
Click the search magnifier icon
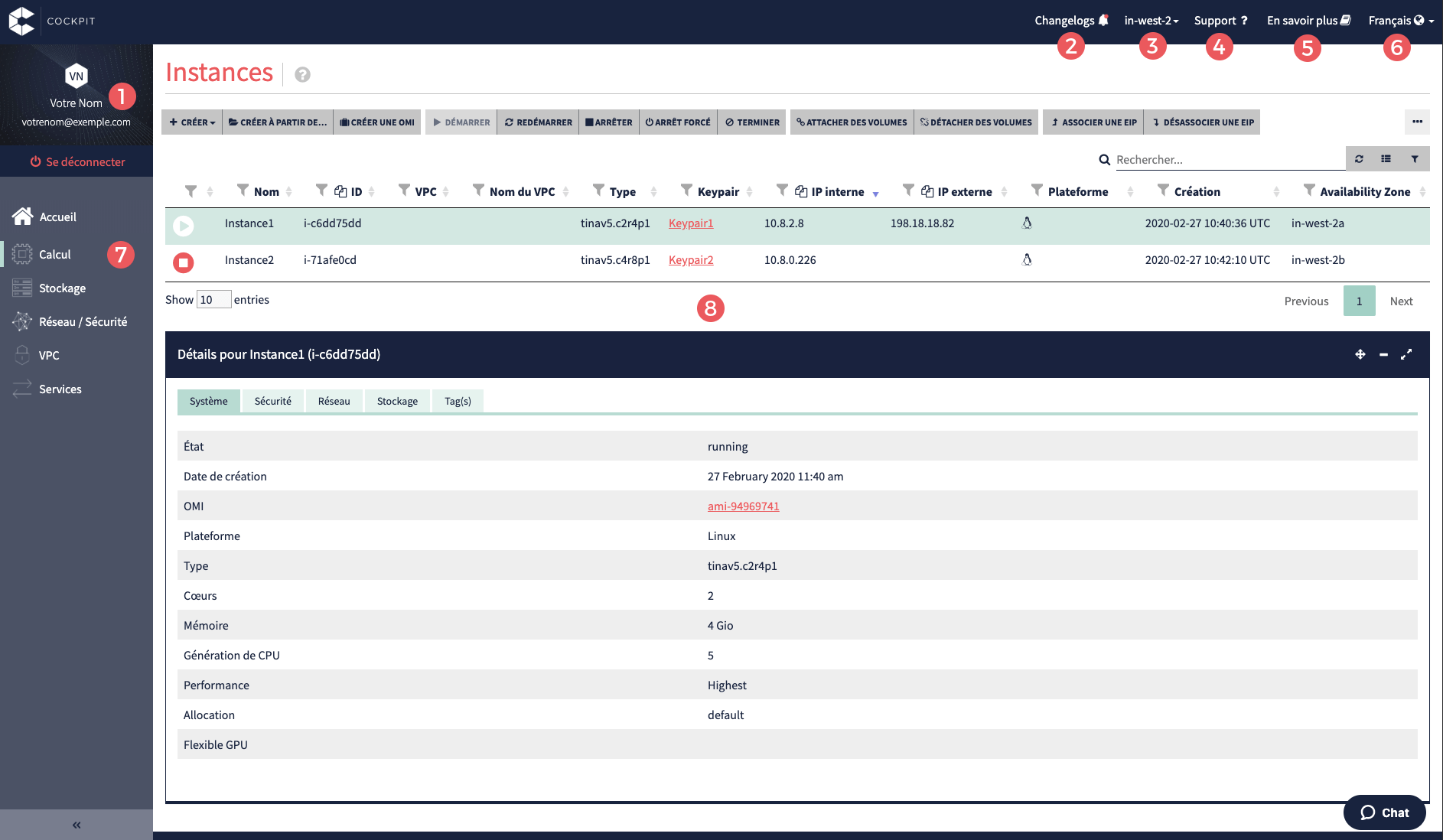(x=1104, y=160)
